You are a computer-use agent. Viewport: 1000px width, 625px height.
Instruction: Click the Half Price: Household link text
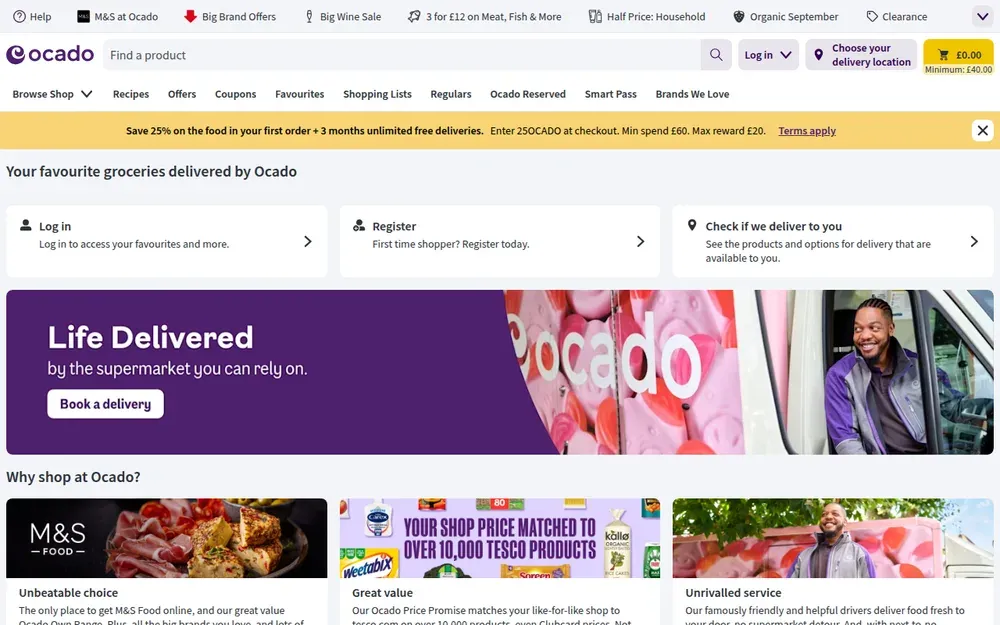[x=656, y=17]
